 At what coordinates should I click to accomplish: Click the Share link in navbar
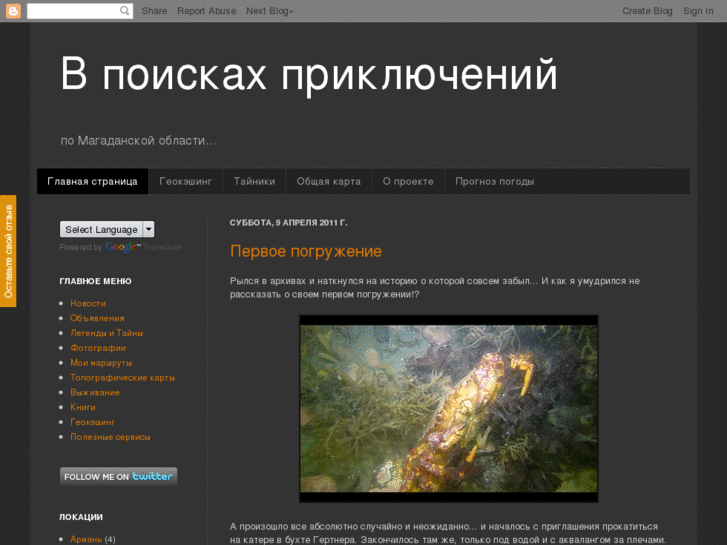click(x=154, y=11)
